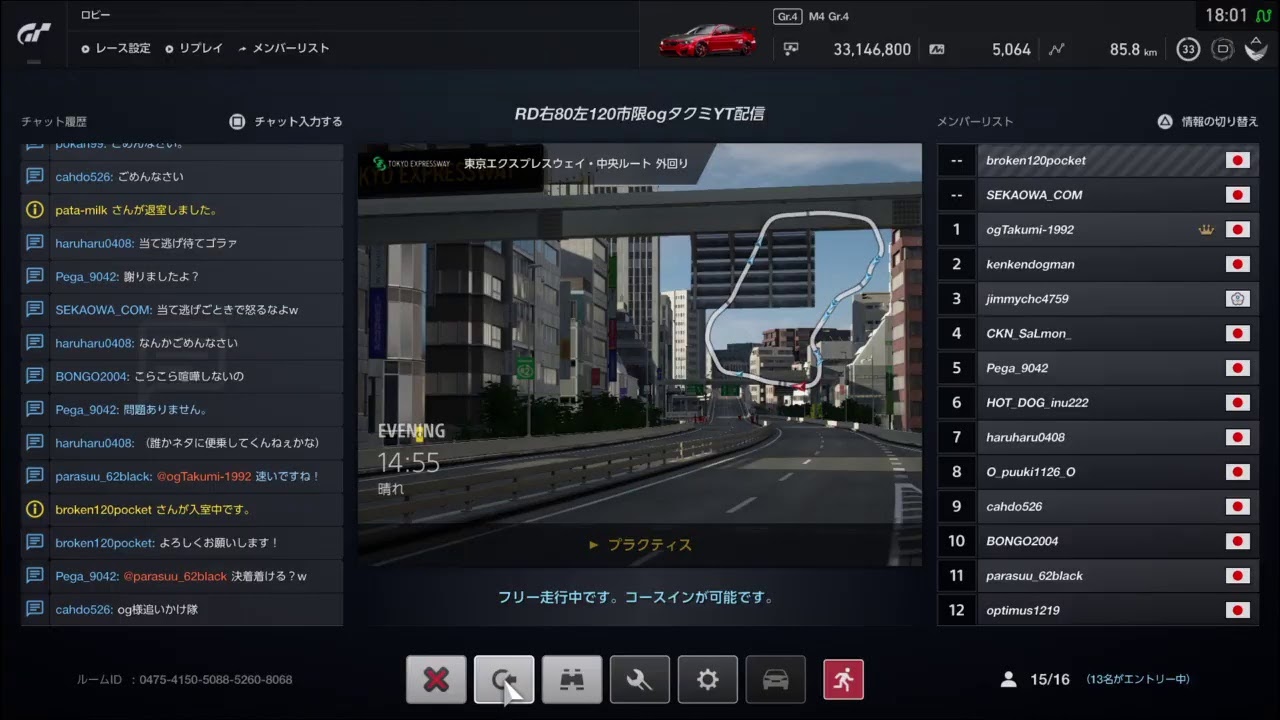
Task: Open options with the gear button
Action: 708,680
